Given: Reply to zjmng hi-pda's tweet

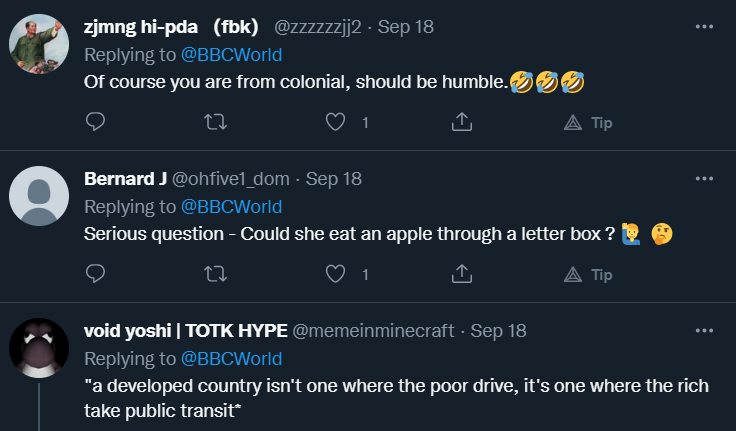Looking at the screenshot, I should (96, 122).
